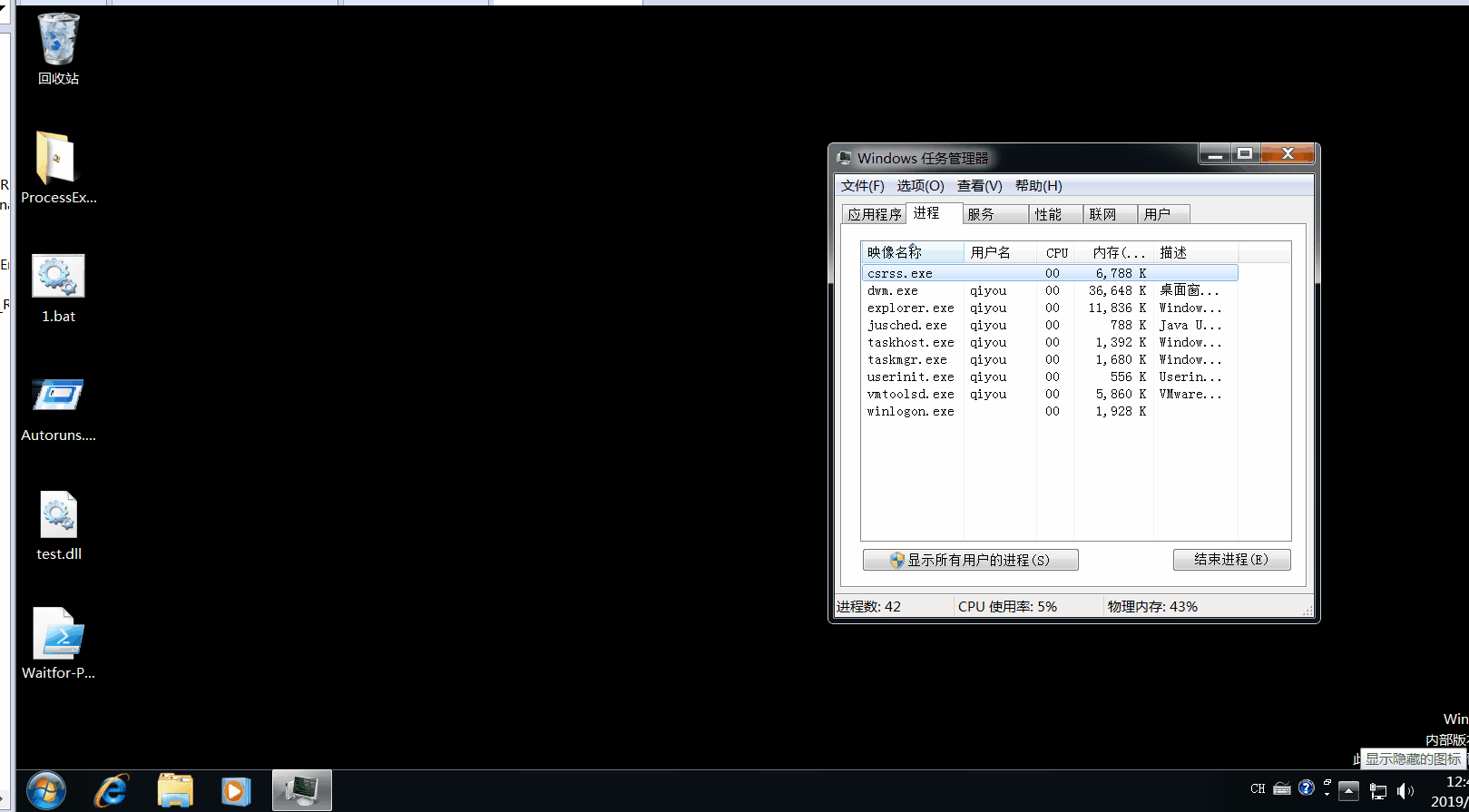The image size is (1469, 812).
Task: Open the 选项(O) menu
Action: click(920, 186)
